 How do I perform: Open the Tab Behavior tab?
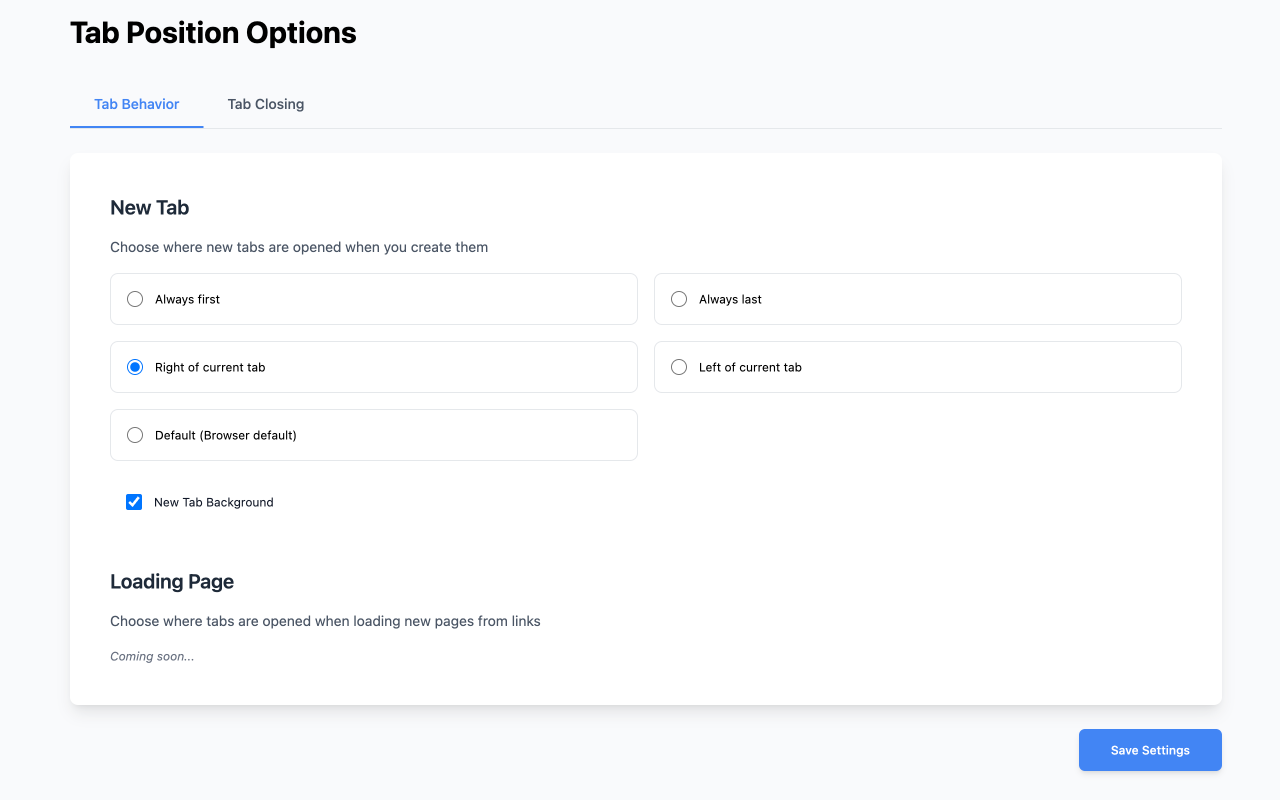click(x=136, y=104)
